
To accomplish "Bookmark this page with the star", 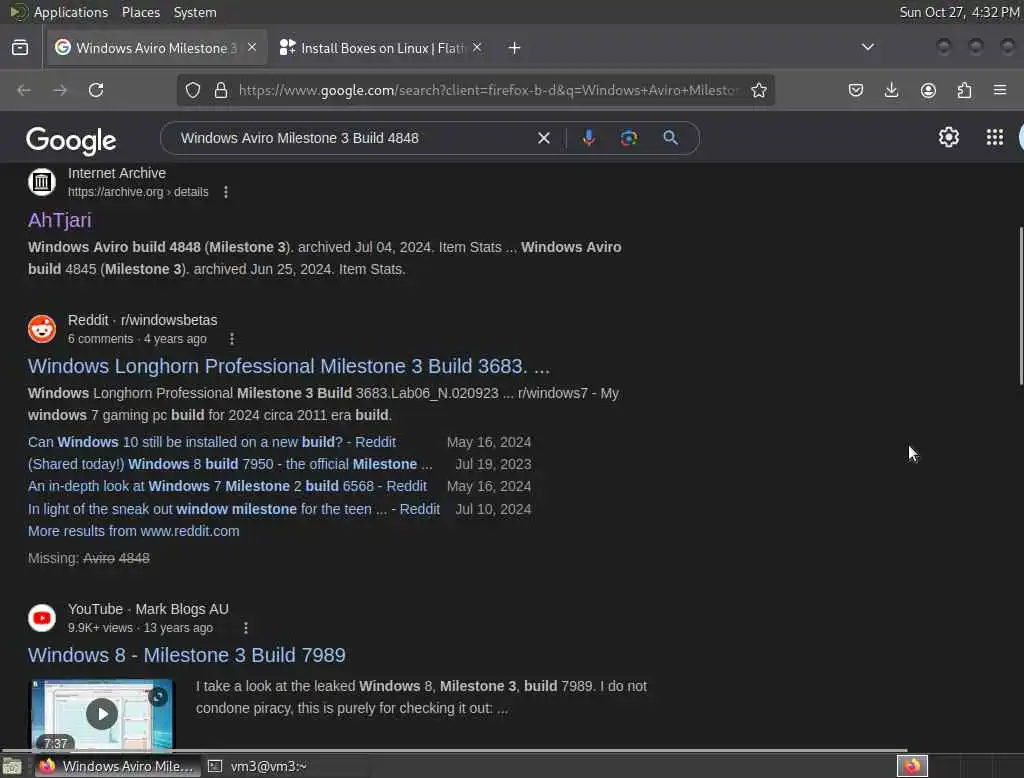I will pos(759,90).
